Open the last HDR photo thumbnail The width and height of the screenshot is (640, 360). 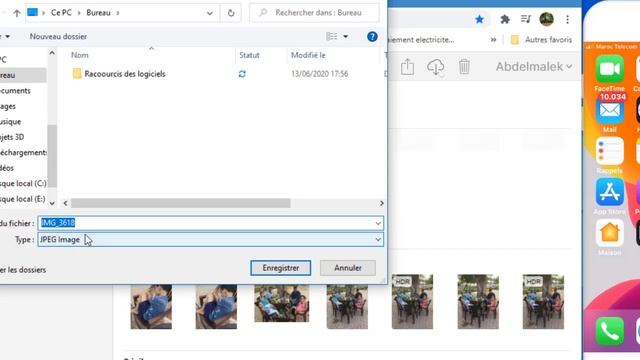click(543, 302)
